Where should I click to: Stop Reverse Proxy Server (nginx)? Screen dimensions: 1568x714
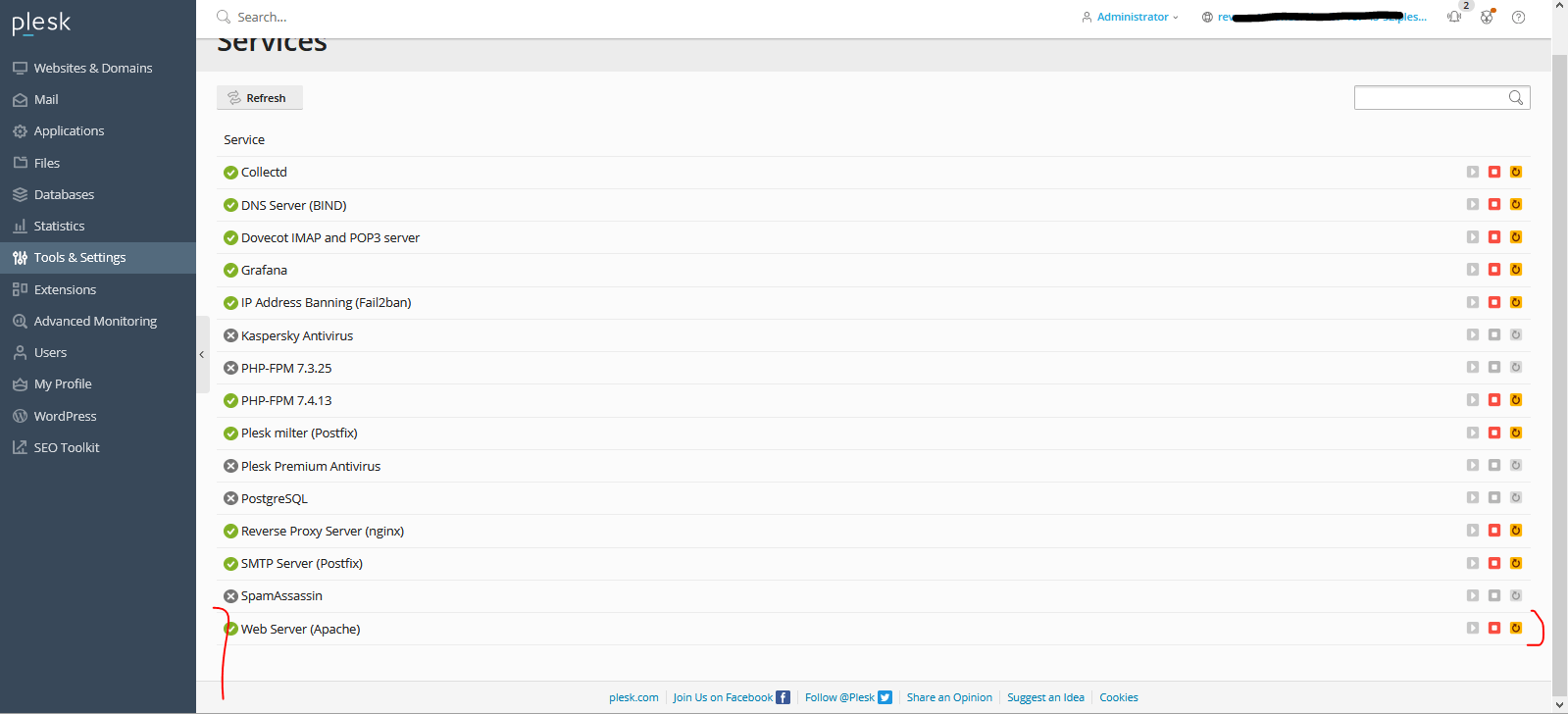tap(1494, 530)
